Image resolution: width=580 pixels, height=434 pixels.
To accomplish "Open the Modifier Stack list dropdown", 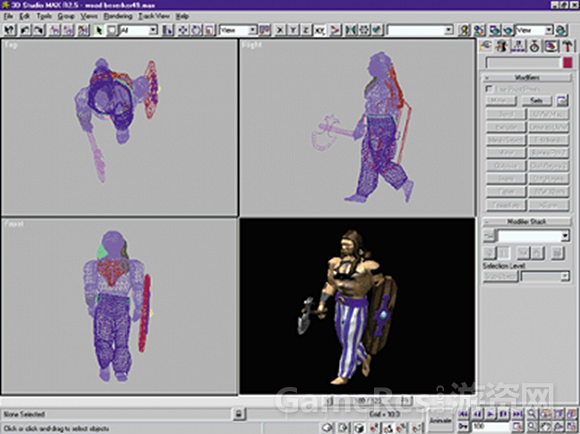I will coord(533,236).
